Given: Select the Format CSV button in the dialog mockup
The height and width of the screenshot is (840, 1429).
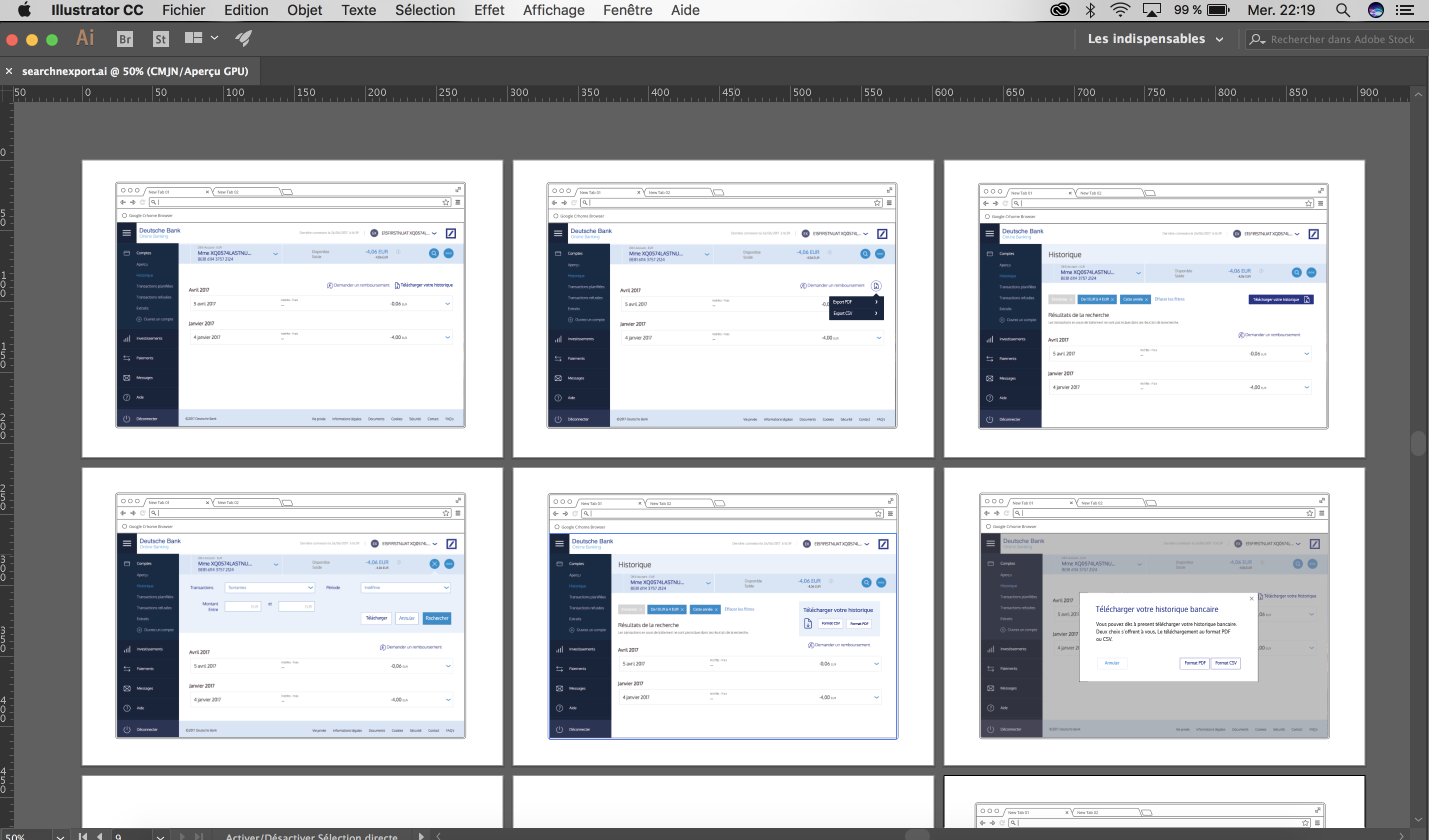Looking at the screenshot, I should point(1225,662).
